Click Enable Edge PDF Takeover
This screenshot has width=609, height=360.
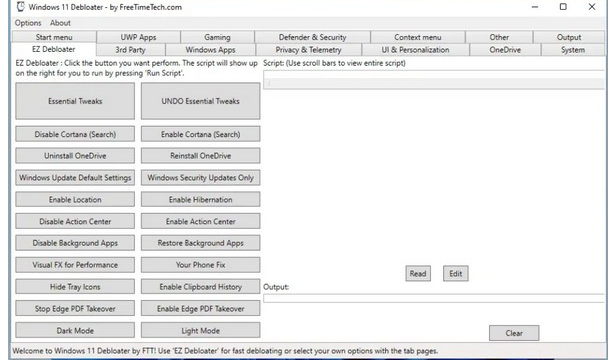[200, 309]
